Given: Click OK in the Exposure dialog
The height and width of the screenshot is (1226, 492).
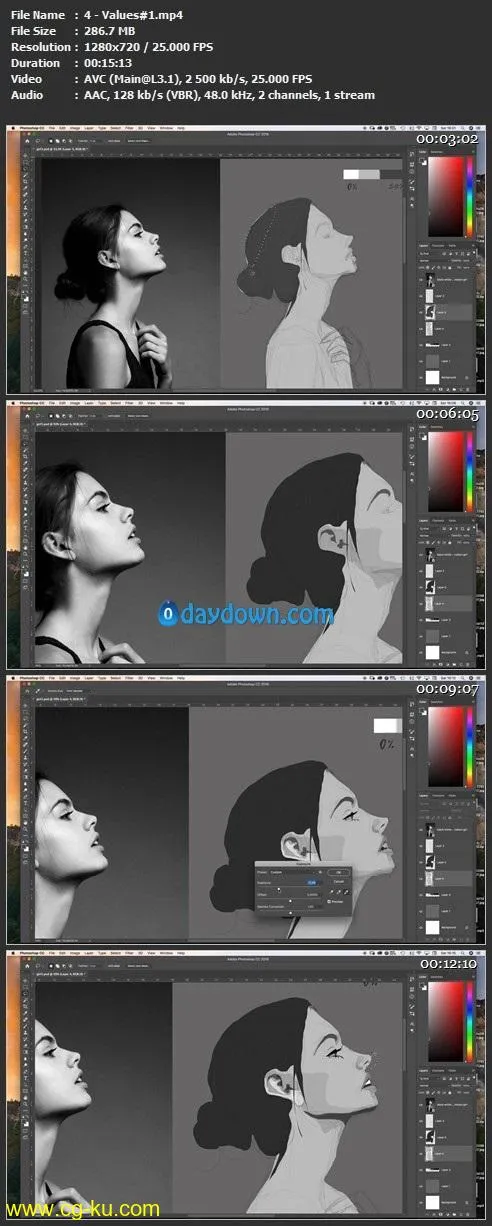Looking at the screenshot, I should tap(339, 872).
